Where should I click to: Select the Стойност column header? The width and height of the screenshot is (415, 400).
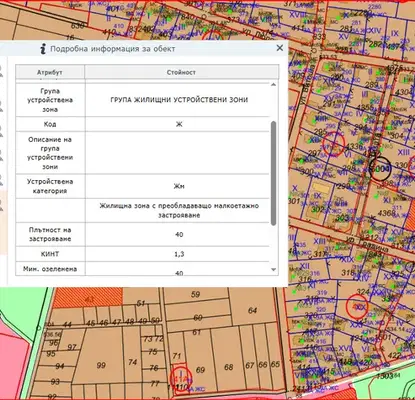[182, 72]
